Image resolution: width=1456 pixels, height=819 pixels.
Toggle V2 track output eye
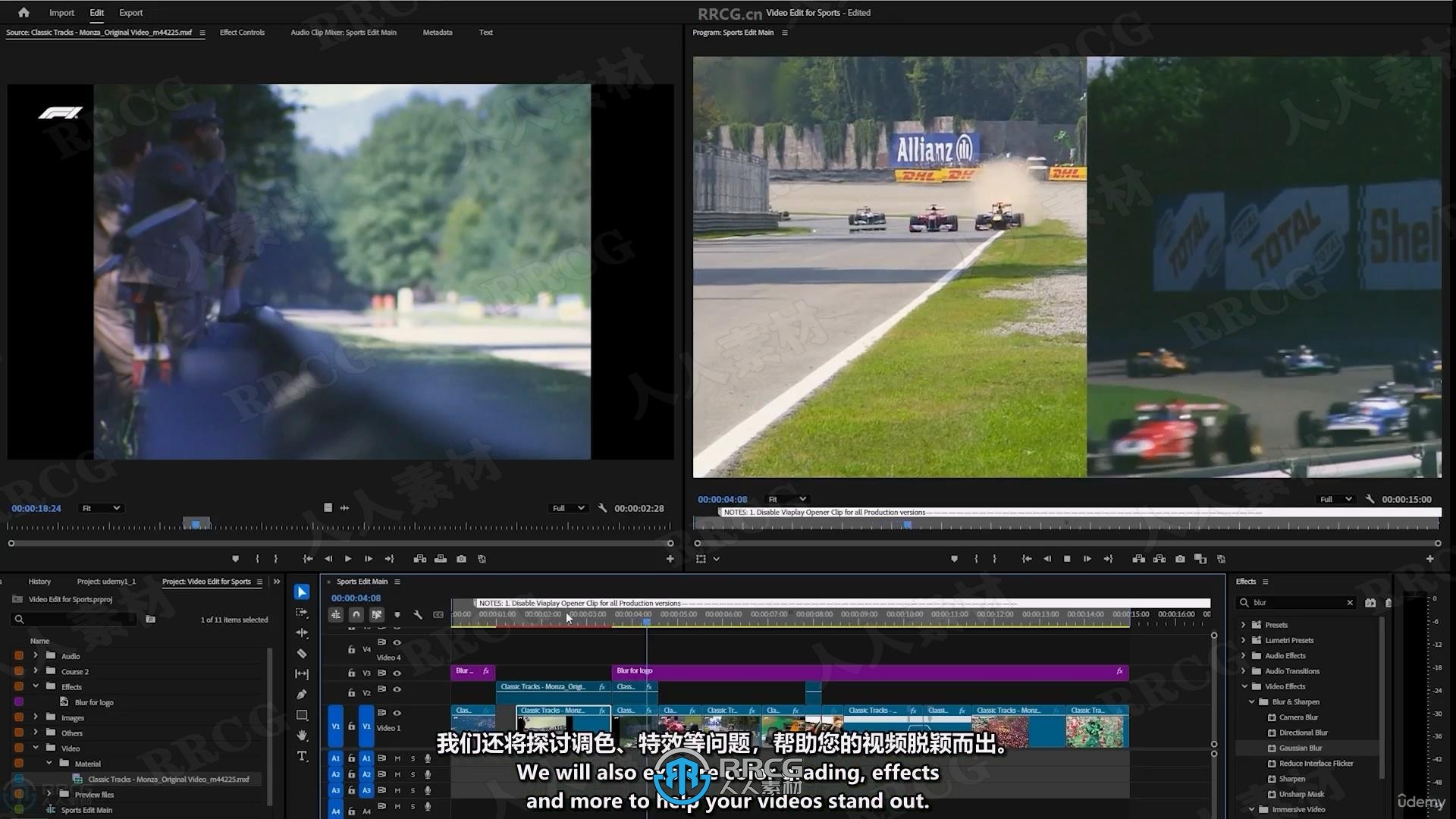(x=397, y=689)
